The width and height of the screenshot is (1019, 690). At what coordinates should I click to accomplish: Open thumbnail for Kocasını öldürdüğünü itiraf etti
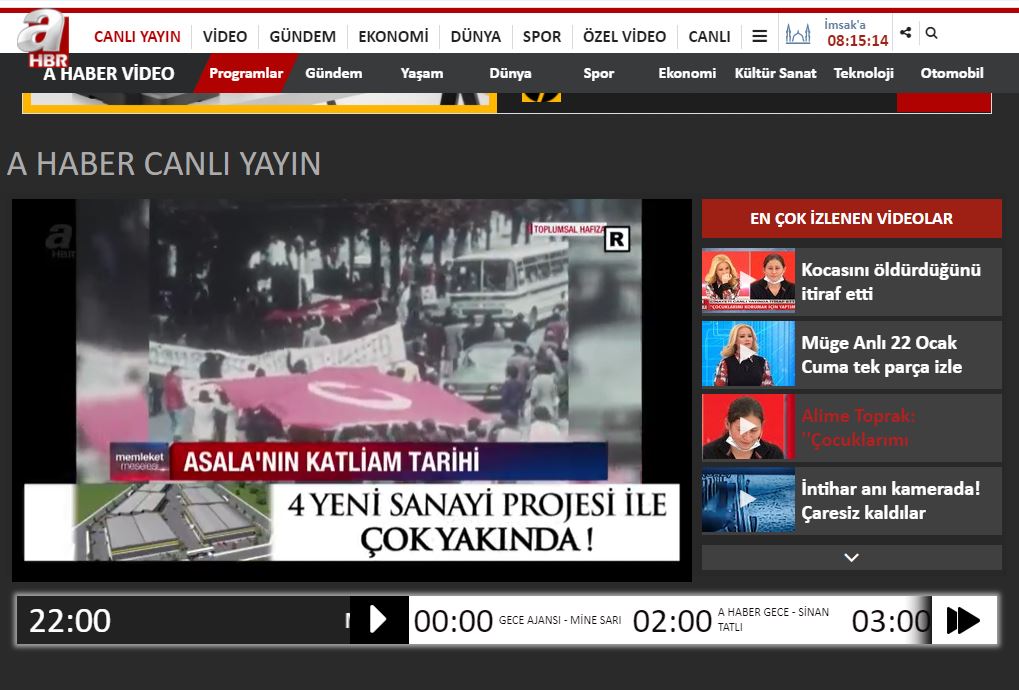point(748,281)
